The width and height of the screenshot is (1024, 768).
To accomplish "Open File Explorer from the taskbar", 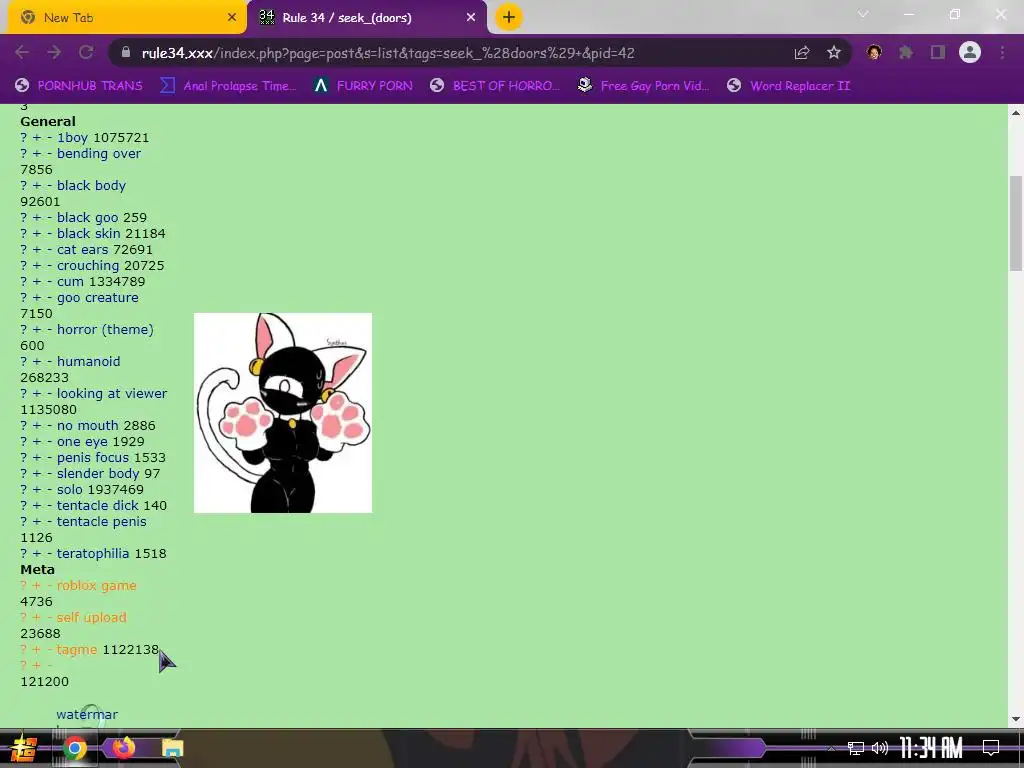I will pos(172,748).
